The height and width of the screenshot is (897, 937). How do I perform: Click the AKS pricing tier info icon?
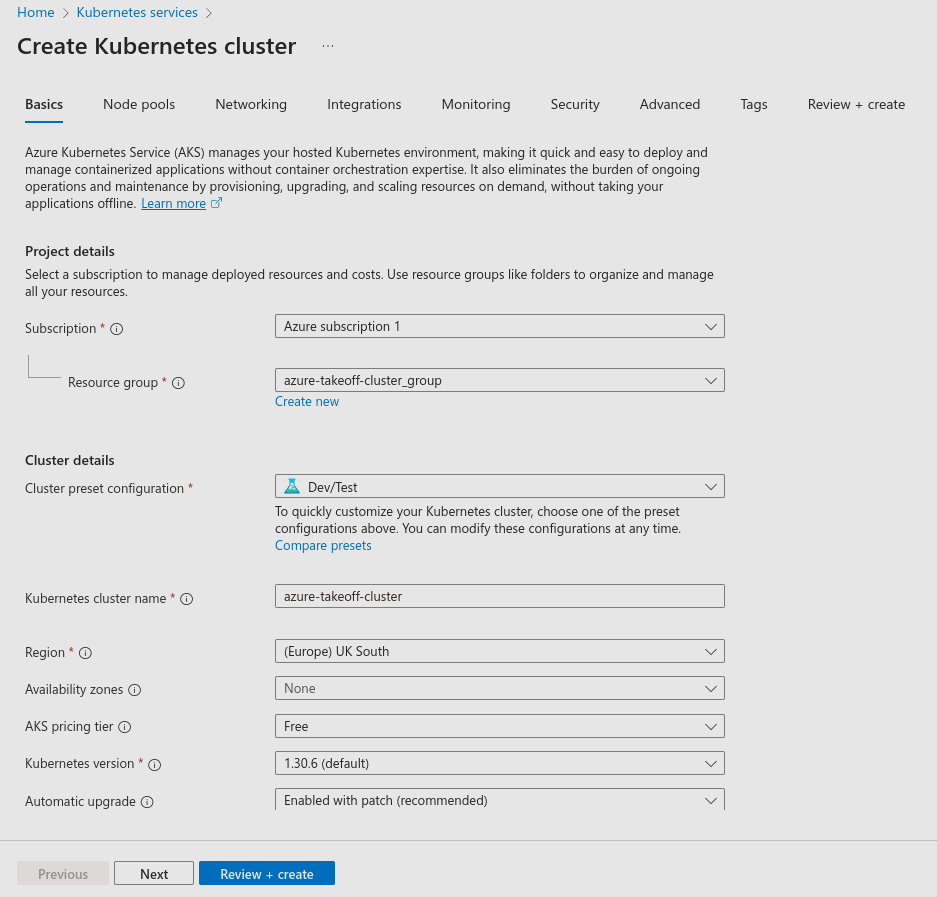click(124, 727)
